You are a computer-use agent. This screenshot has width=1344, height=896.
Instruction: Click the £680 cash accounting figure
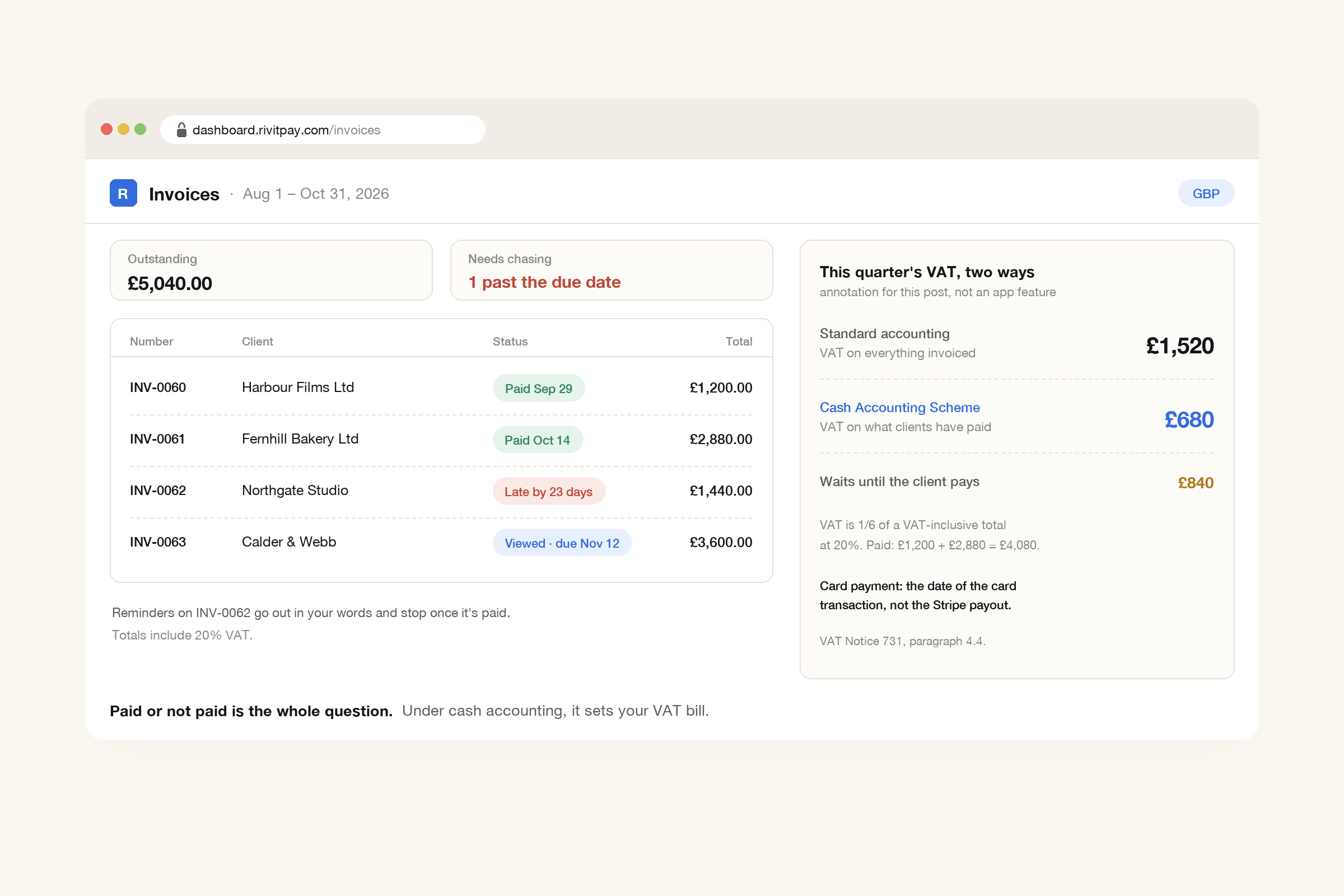tap(1188, 420)
